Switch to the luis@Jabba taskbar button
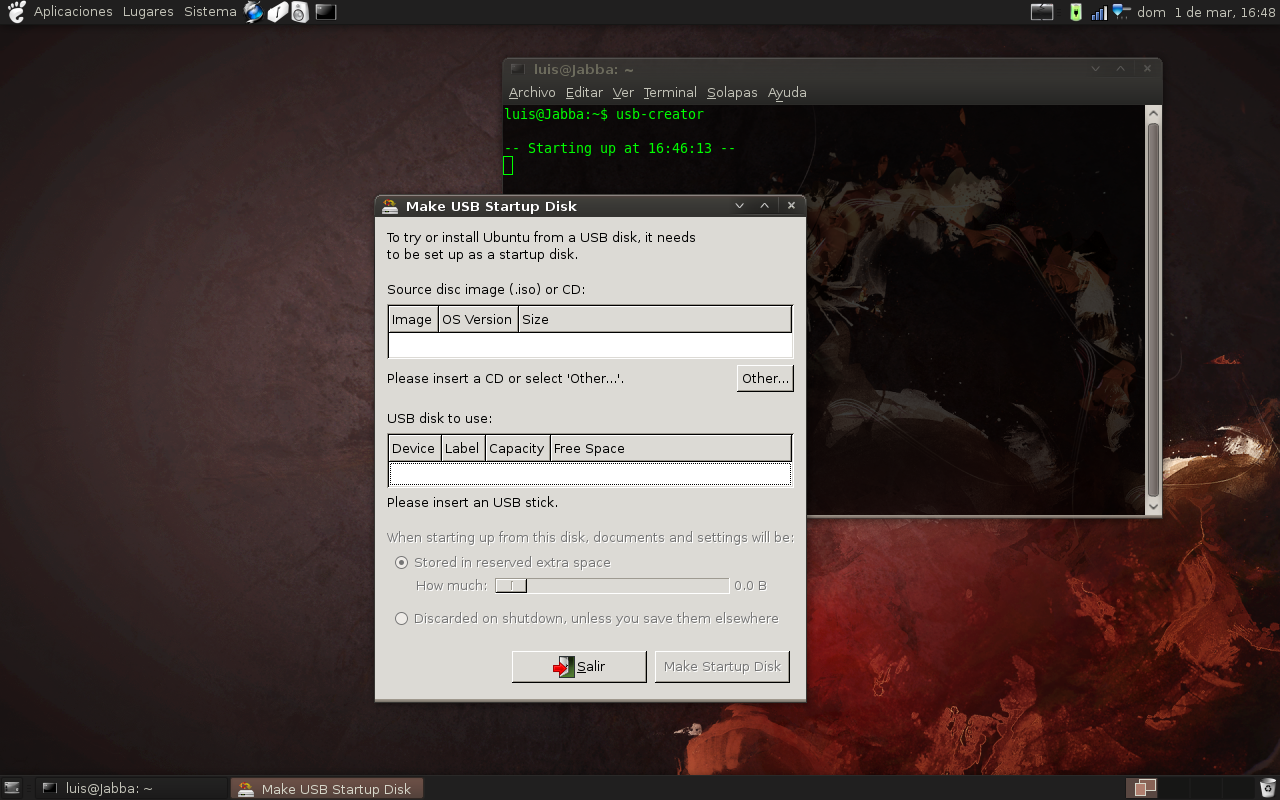Image resolution: width=1280 pixels, height=800 pixels. [x=132, y=788]
